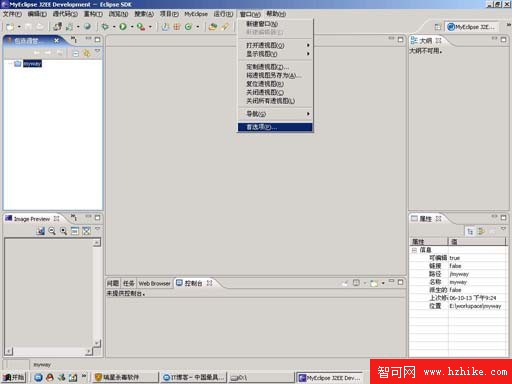Open the 瑞星杀毒软件 taskbar button
This screenshot has width=512, height=384.
click(125, 377)
